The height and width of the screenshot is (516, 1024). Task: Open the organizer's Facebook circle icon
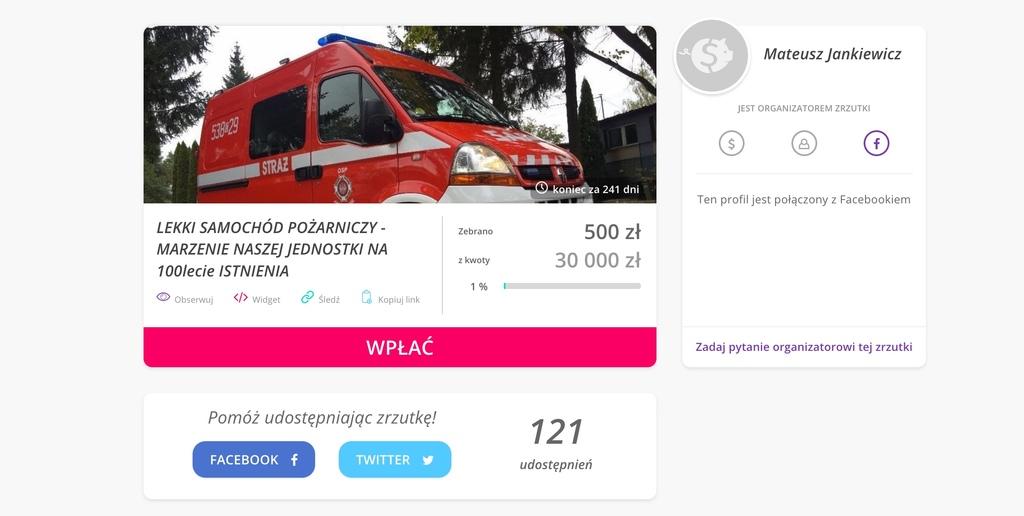tap(876, 143)
